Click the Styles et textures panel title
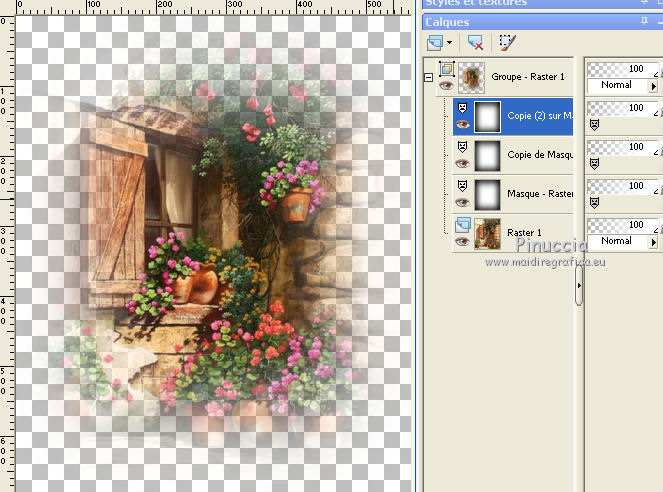Screen dimensions: 663x492 click(477, 3)
